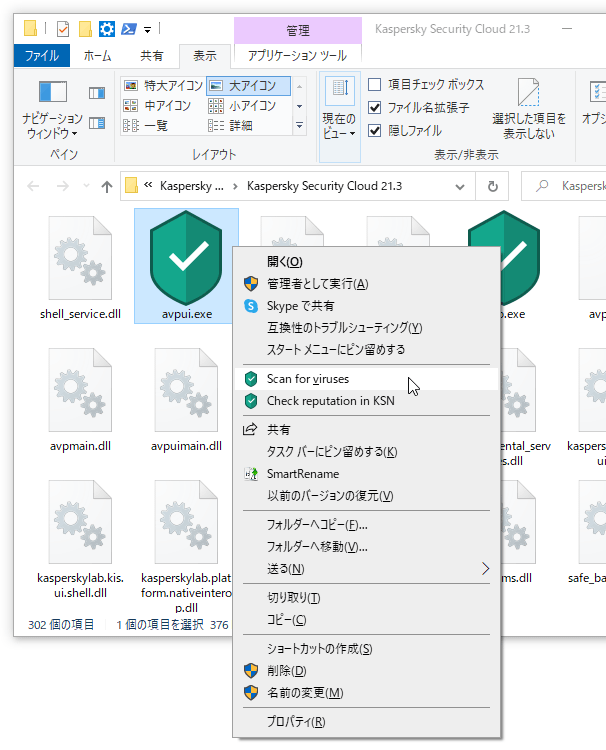Screen dimensions: 606x750
Task: Click the settings gear icon in the title bar
Action: tap(107, 29)
